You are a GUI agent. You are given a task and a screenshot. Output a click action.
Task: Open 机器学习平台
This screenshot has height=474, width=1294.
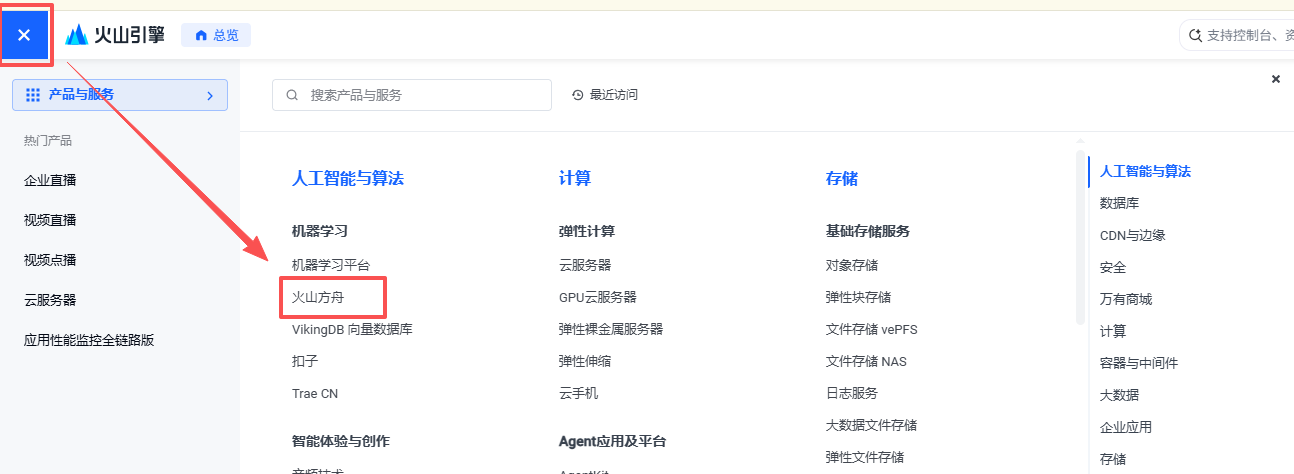click(331, 265)
